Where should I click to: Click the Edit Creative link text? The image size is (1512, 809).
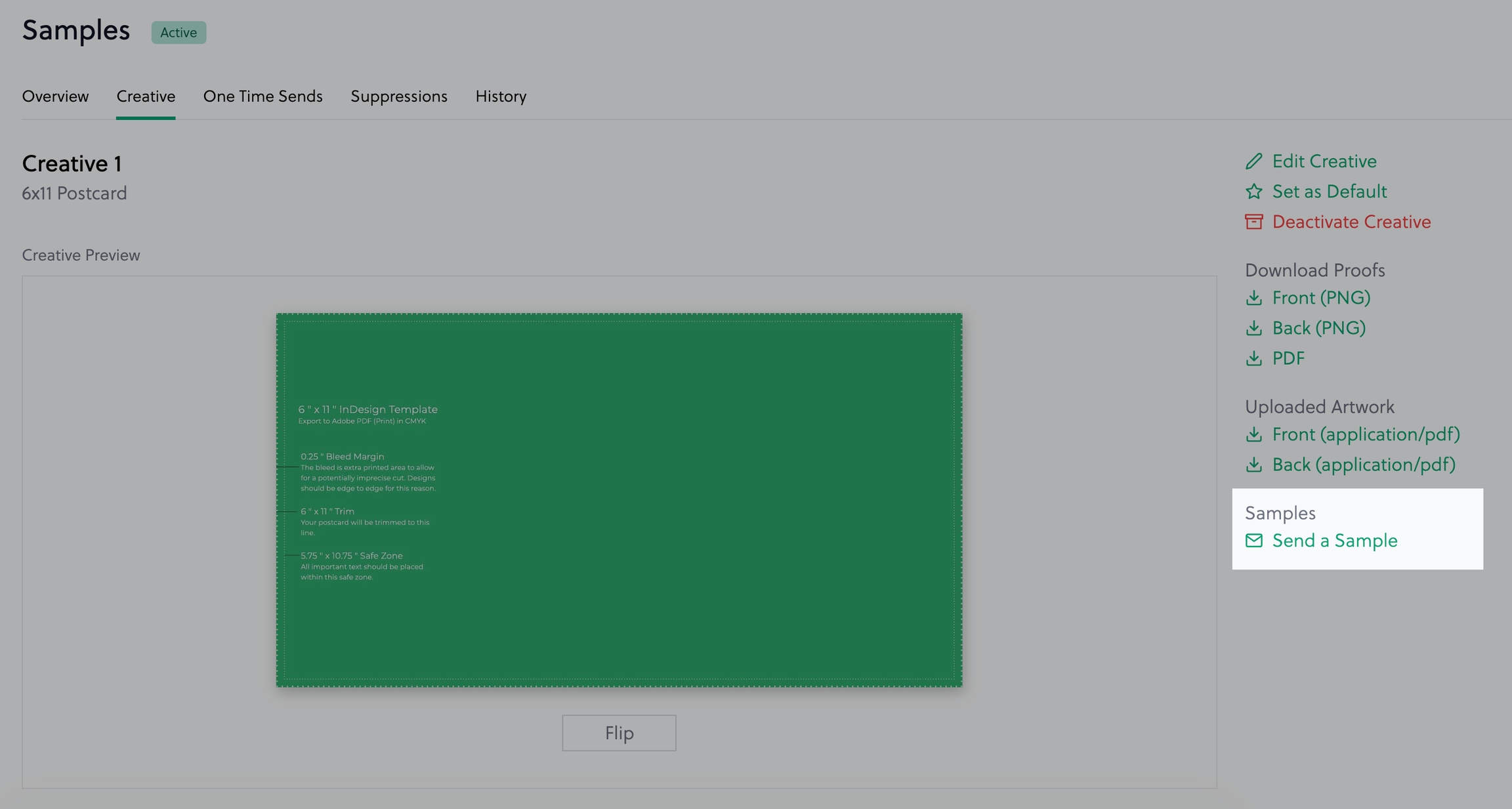[1324, 161]
